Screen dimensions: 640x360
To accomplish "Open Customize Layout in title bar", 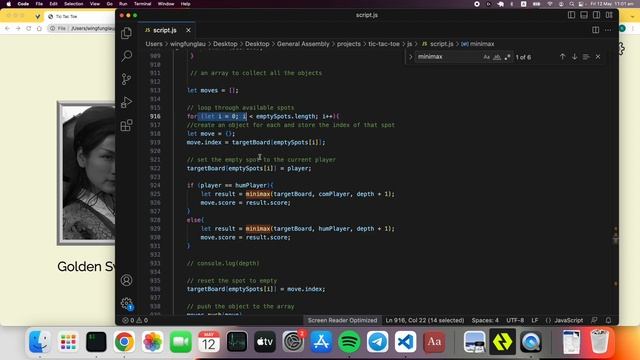I will tap(609, 15).
